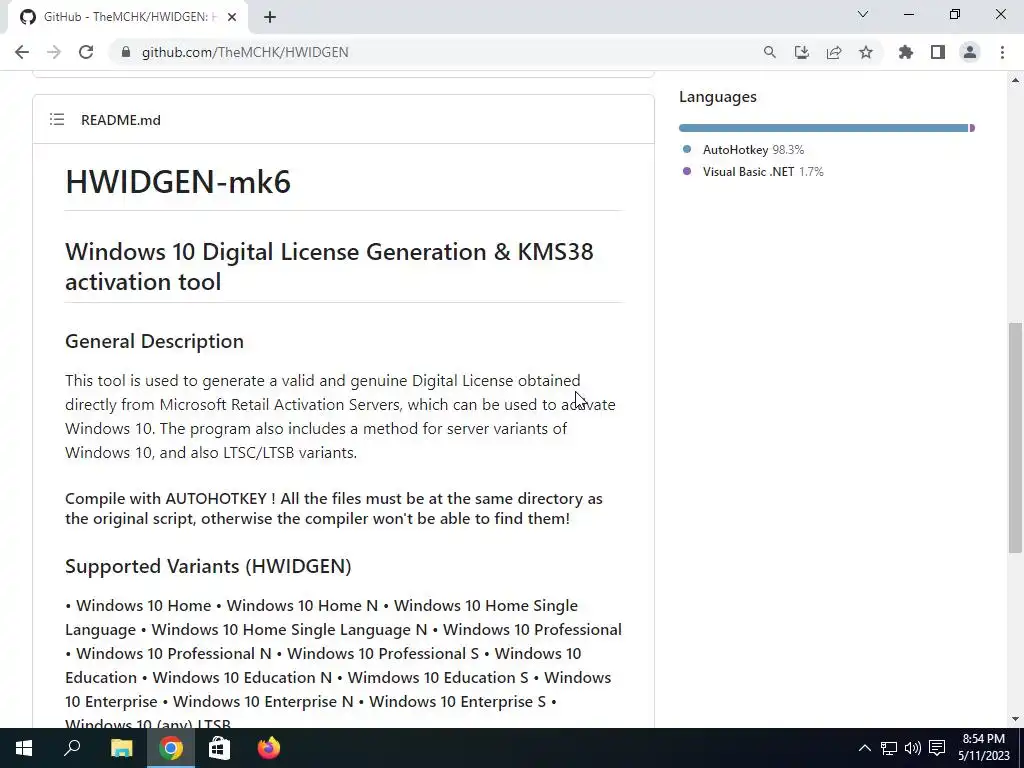Click the Visual Basic .NET 1.7% link

[x=763, y=172]
